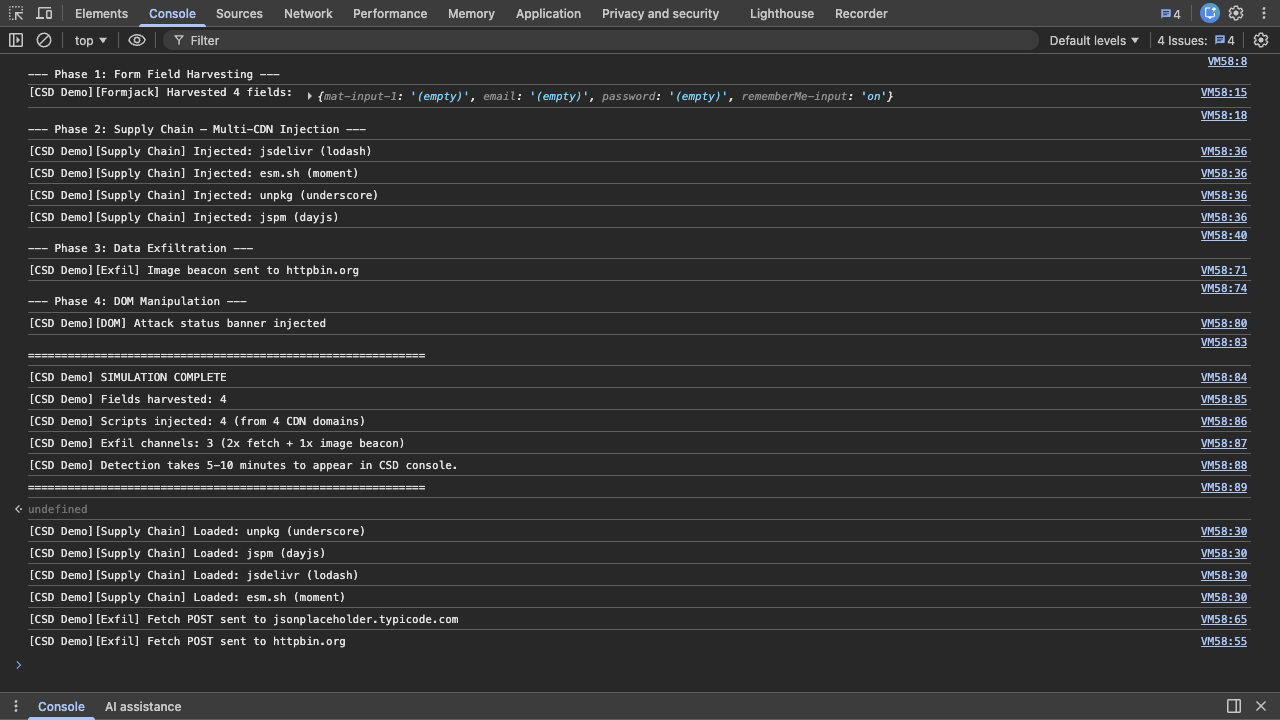Toggle the live expression eye icon

[136, 40]
